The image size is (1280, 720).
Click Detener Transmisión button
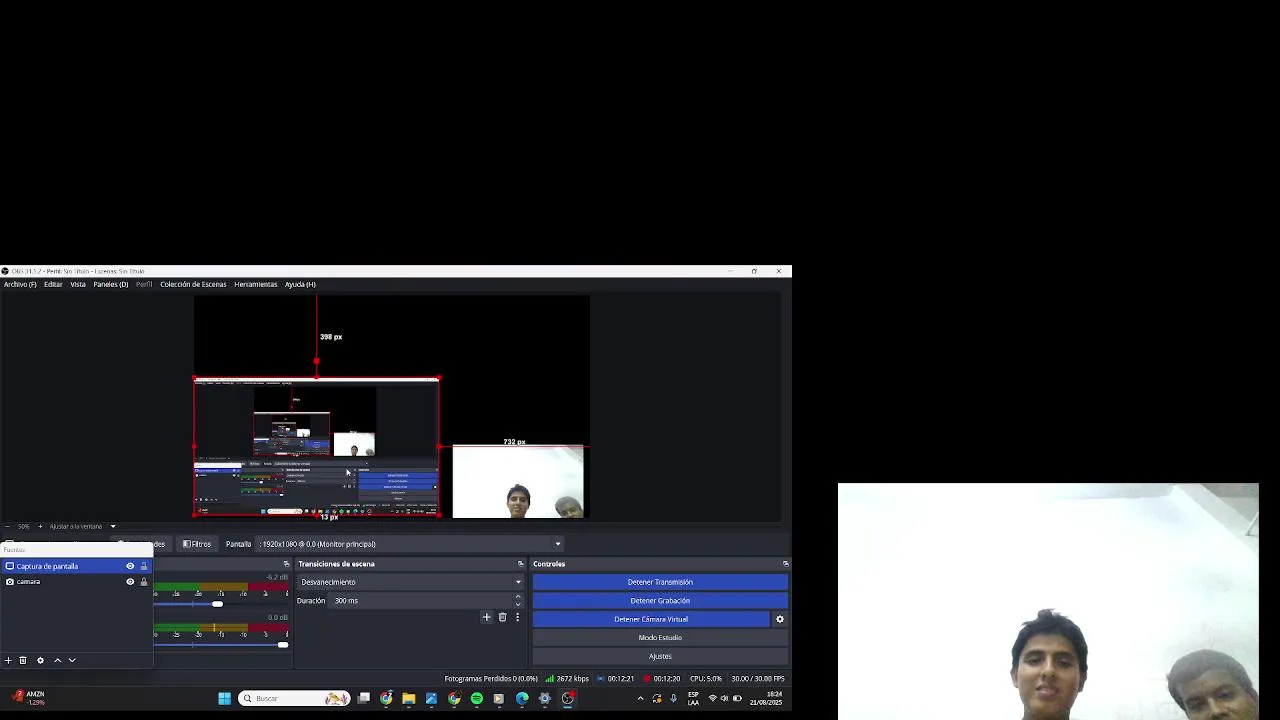point(660,582)
